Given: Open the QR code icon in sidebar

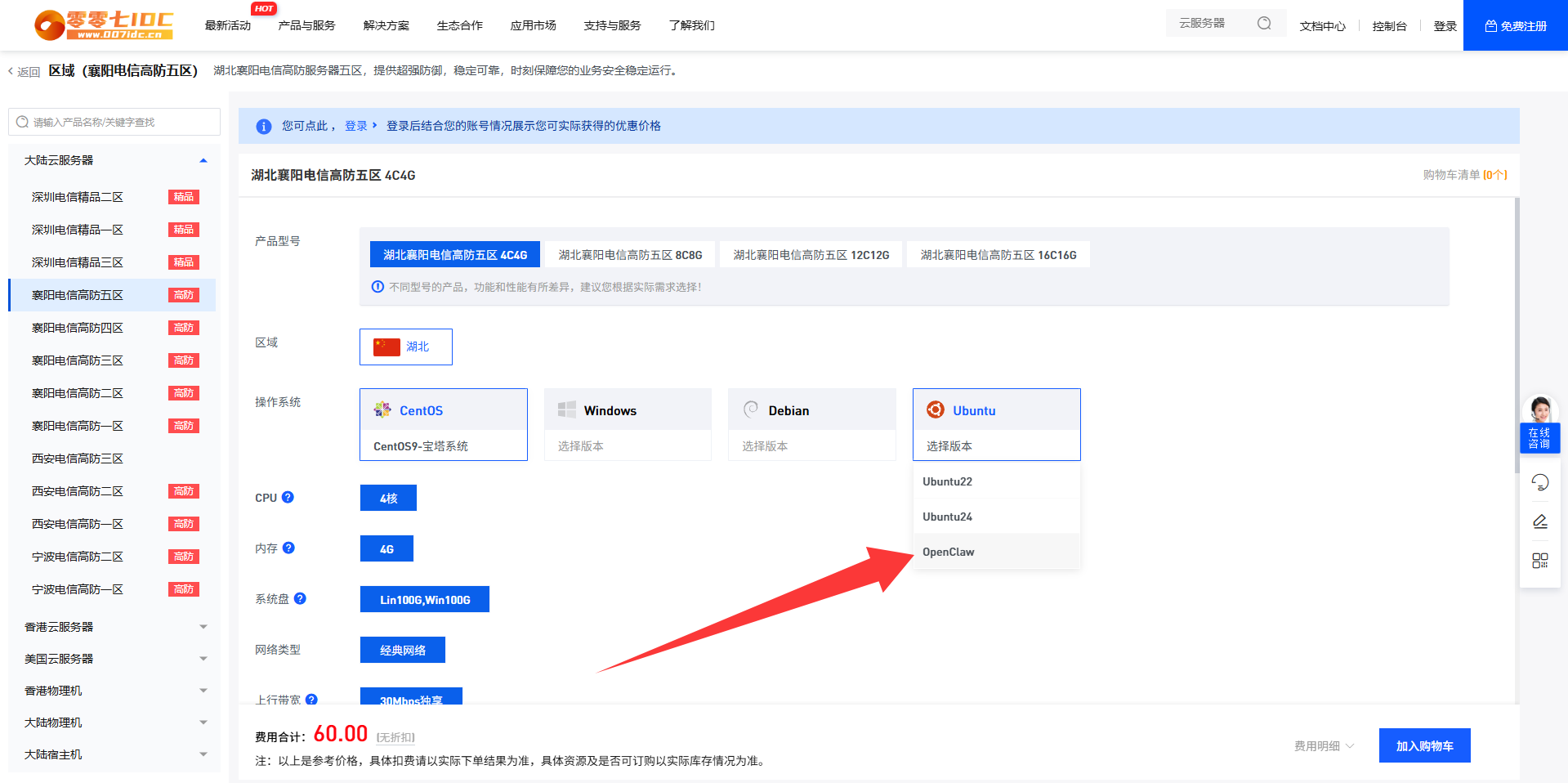Looking at the screenshot, I should click(x=1539, y=561).
